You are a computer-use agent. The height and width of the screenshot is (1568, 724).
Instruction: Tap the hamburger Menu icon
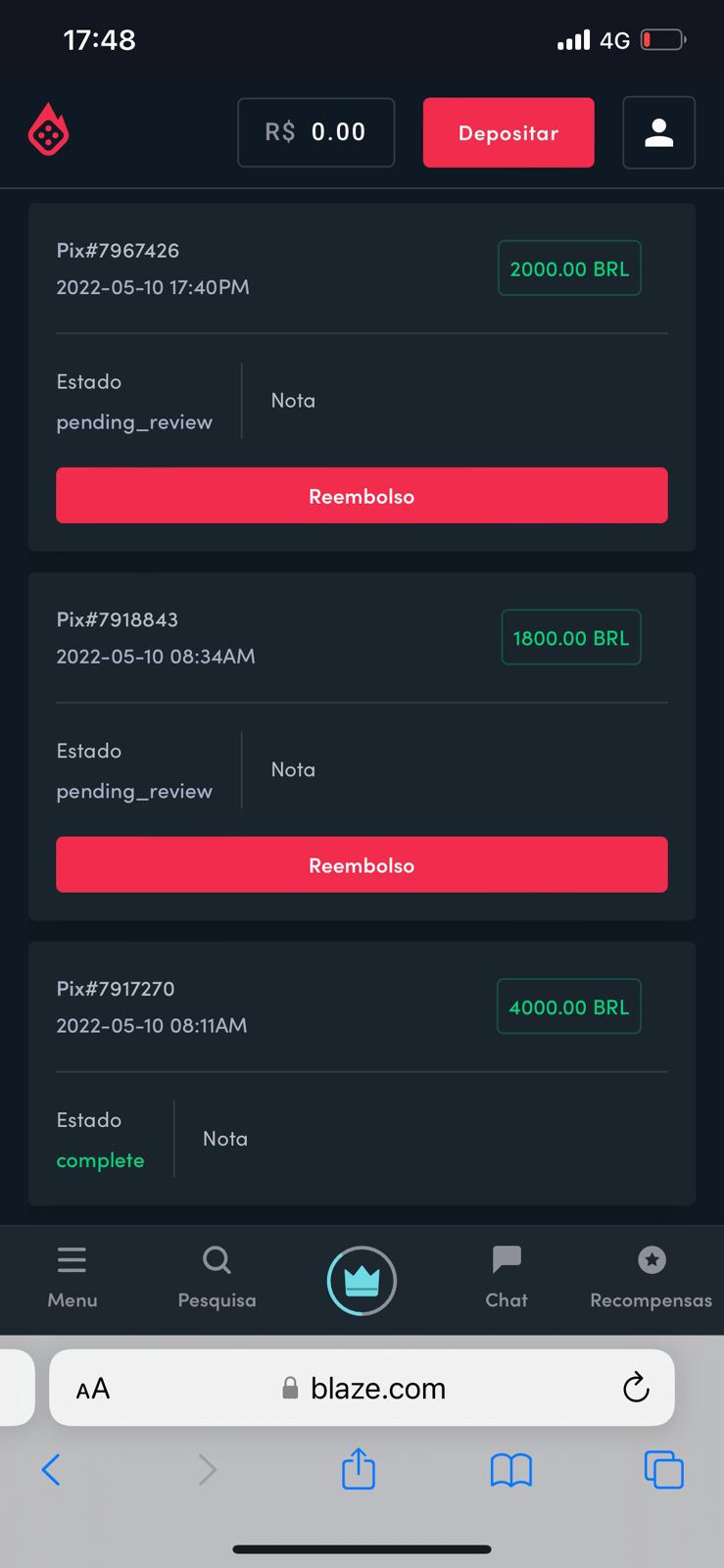[72, 1259]
